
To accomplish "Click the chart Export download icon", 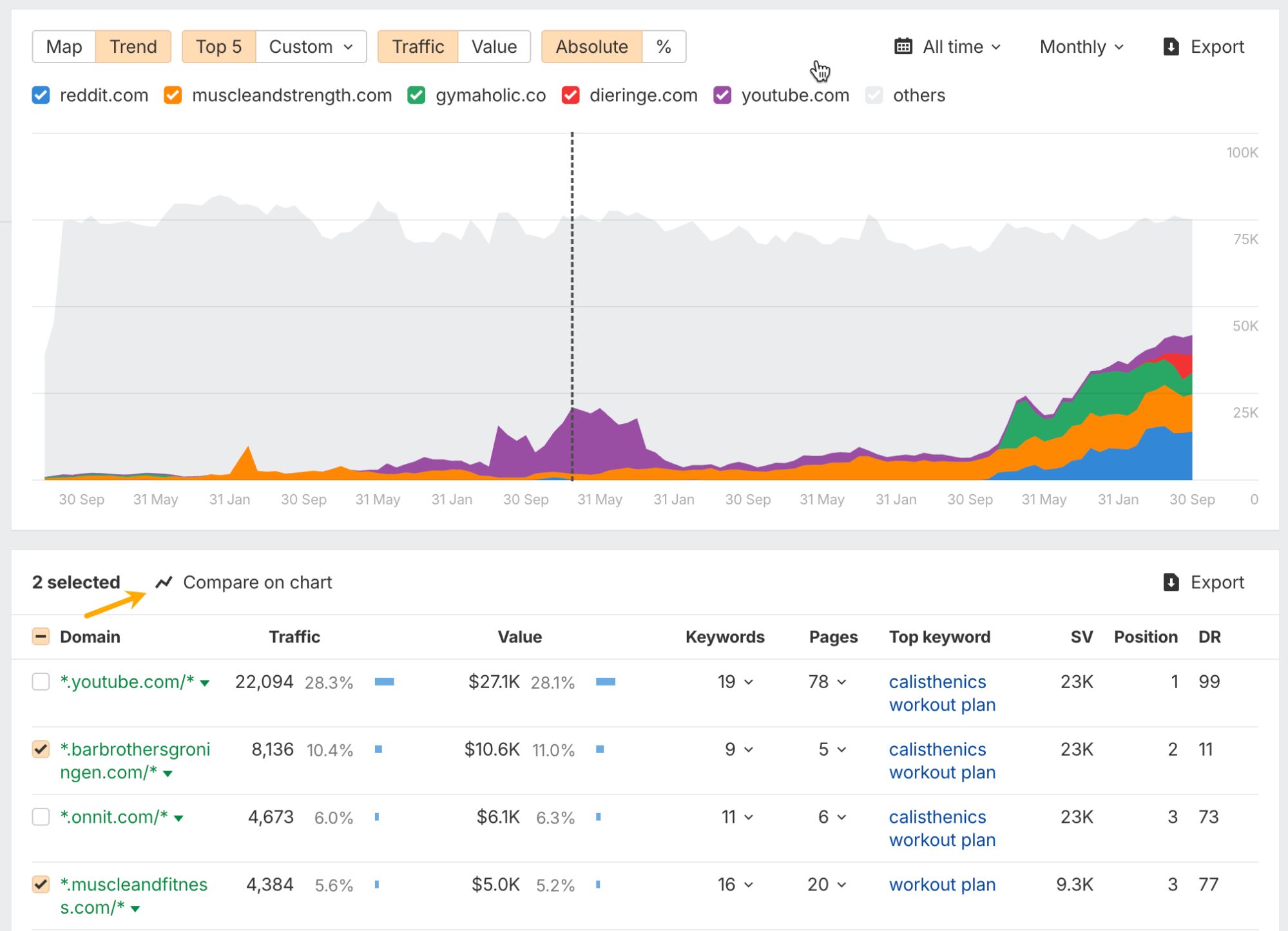I will point(1171,46).
